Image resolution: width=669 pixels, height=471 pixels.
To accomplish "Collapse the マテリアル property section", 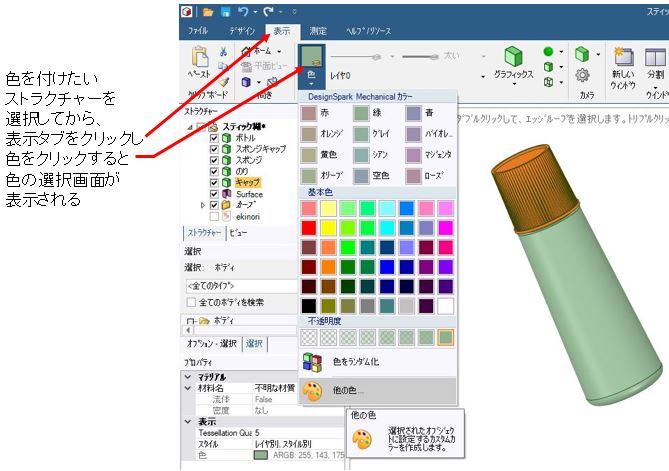I will tap(188, 377).
